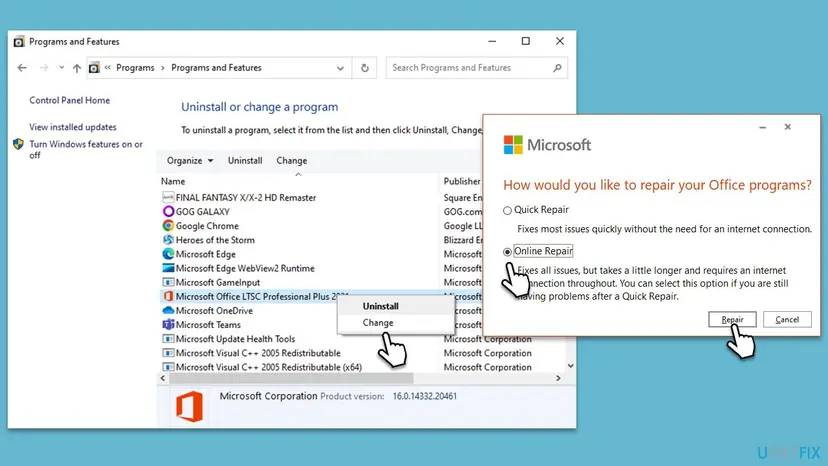Select Microsoft Office LTSC Professional Plus row text

pos(262,296)
